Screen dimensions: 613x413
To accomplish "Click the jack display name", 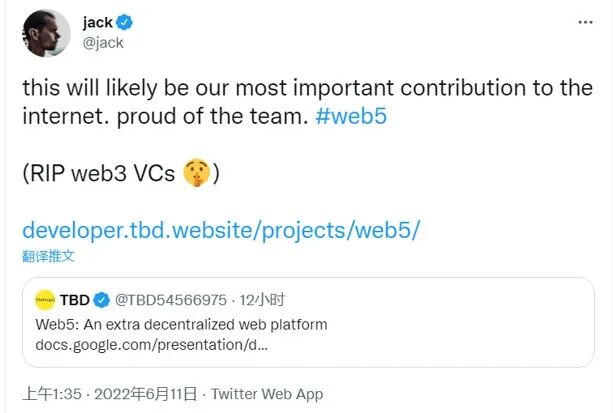I will point(98,22).
